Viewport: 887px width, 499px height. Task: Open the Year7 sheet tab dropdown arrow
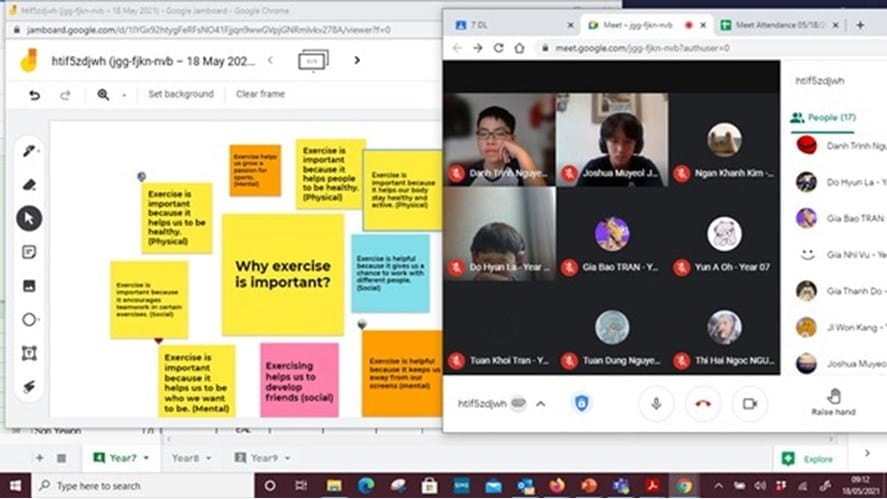(146, 458)
